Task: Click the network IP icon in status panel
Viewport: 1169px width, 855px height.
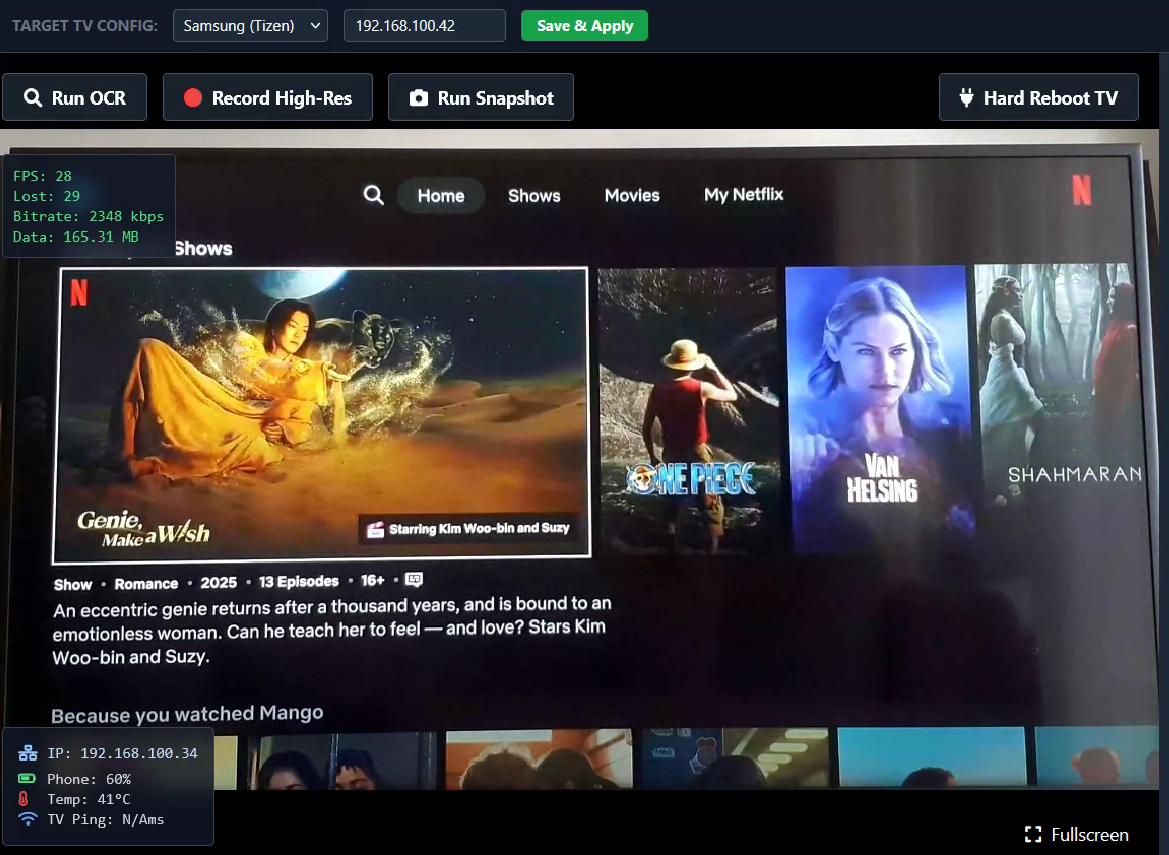Action: pyautogui.click(x=28, y=753)
